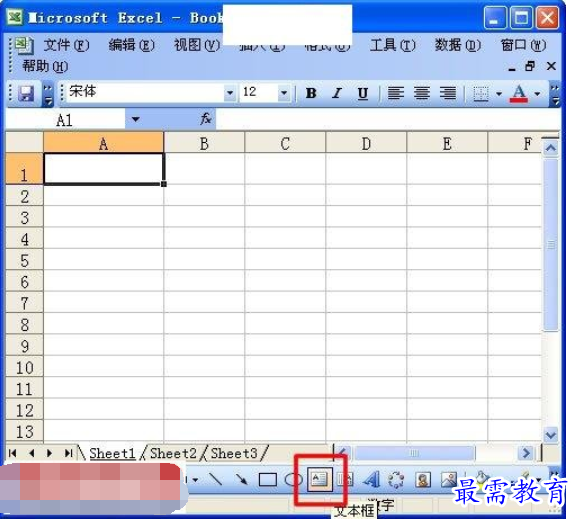The height and width of the screenshot is (523, 576).
Task: Expand Formatting toolbar options chevron at right
Action: (555, 94)
